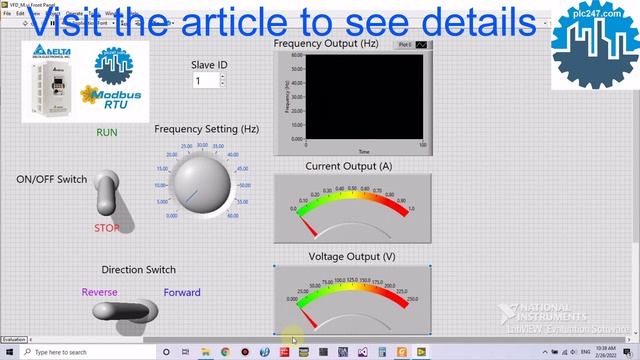Click the Frequency Setting knob dial
The image size is (640, 360).
(202, 184)
